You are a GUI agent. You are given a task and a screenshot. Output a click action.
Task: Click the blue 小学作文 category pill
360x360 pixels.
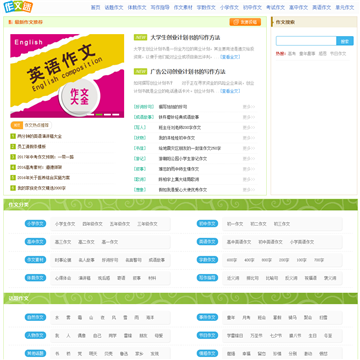[x=35, y=223]
